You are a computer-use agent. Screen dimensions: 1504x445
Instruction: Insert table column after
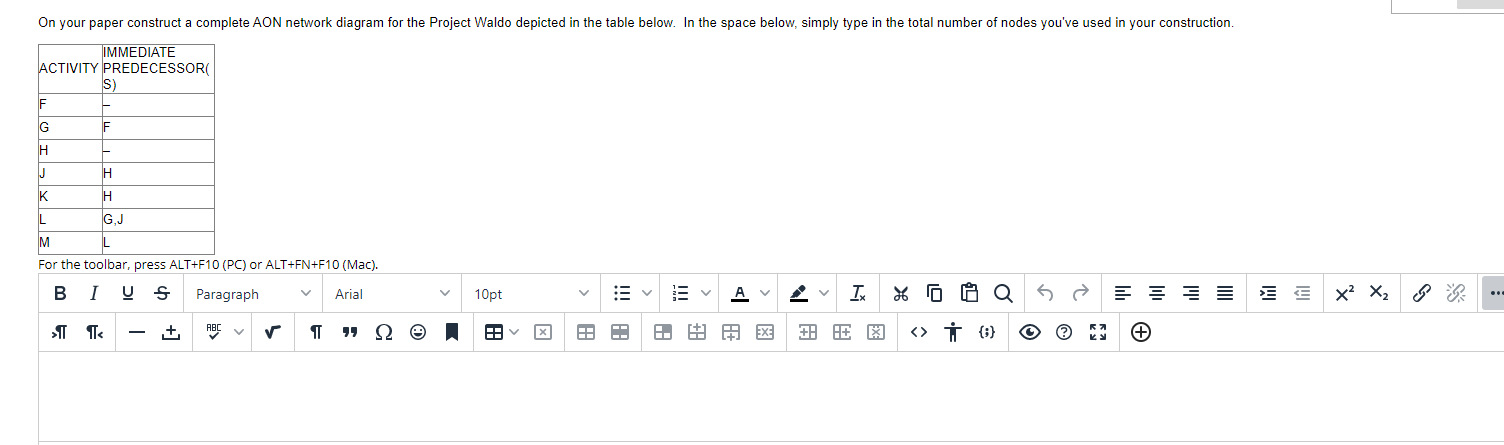[842, 334]
